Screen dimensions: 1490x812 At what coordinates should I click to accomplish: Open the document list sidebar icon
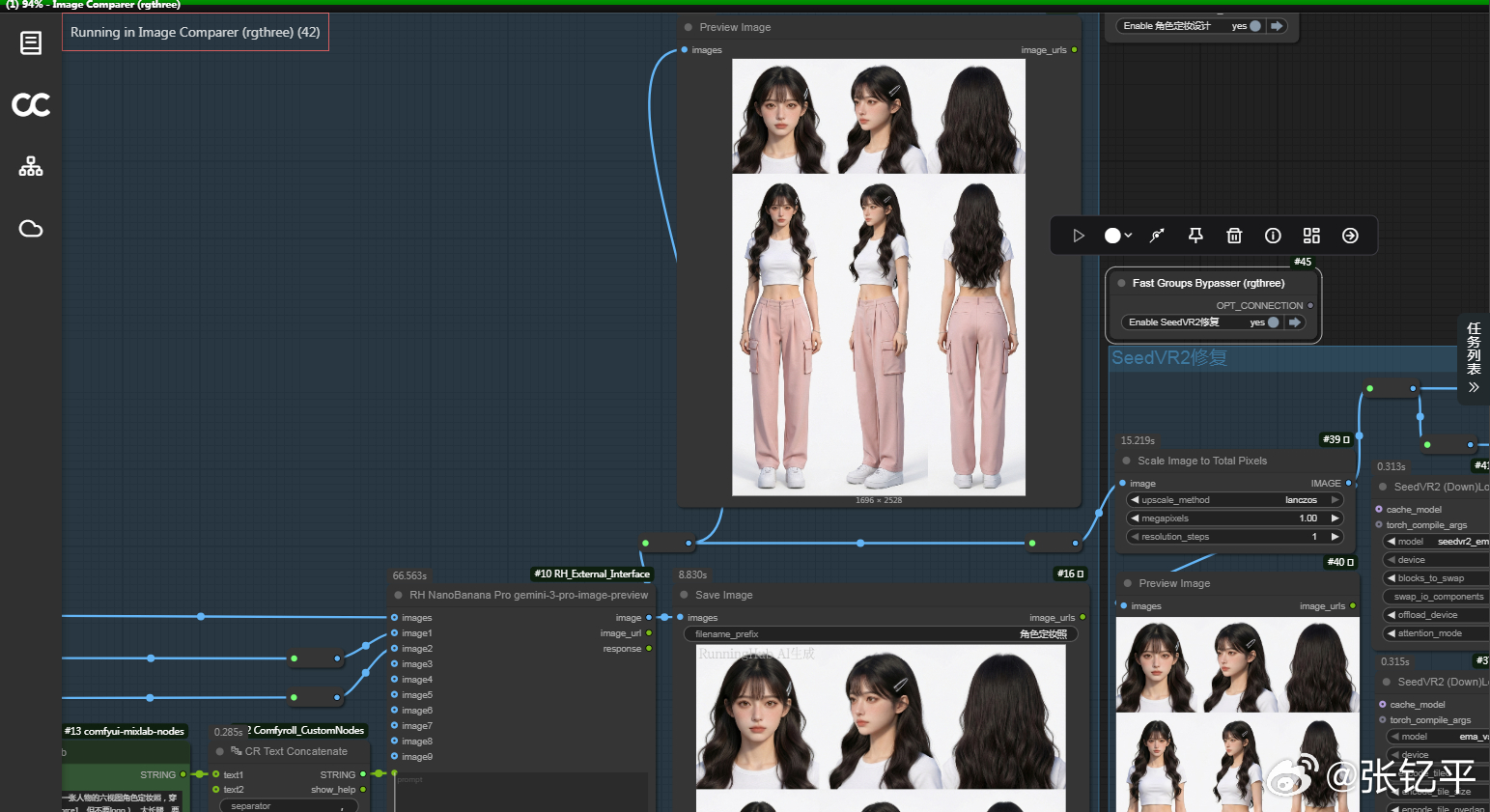click(x=31, y=42)
